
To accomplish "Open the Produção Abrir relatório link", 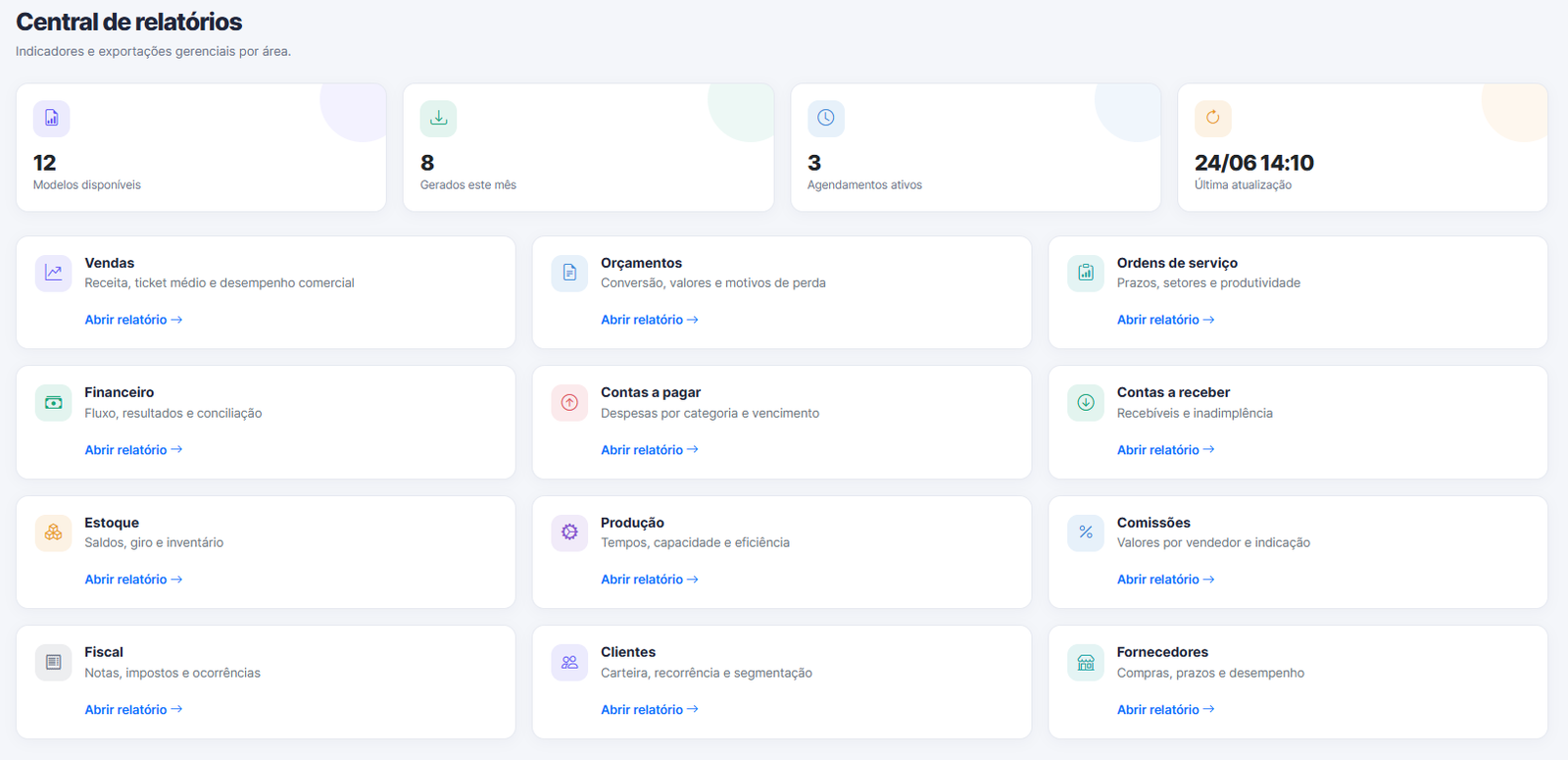I will coord(650,580).
